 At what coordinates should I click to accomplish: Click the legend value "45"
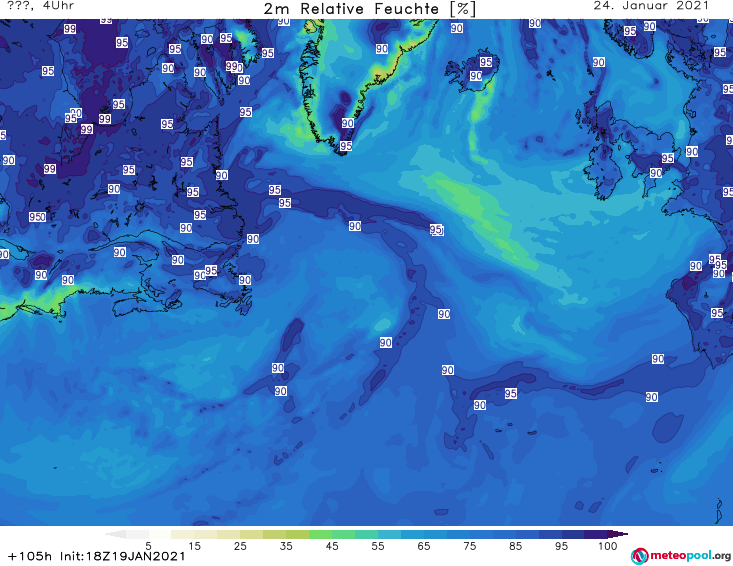pos(332,546)
